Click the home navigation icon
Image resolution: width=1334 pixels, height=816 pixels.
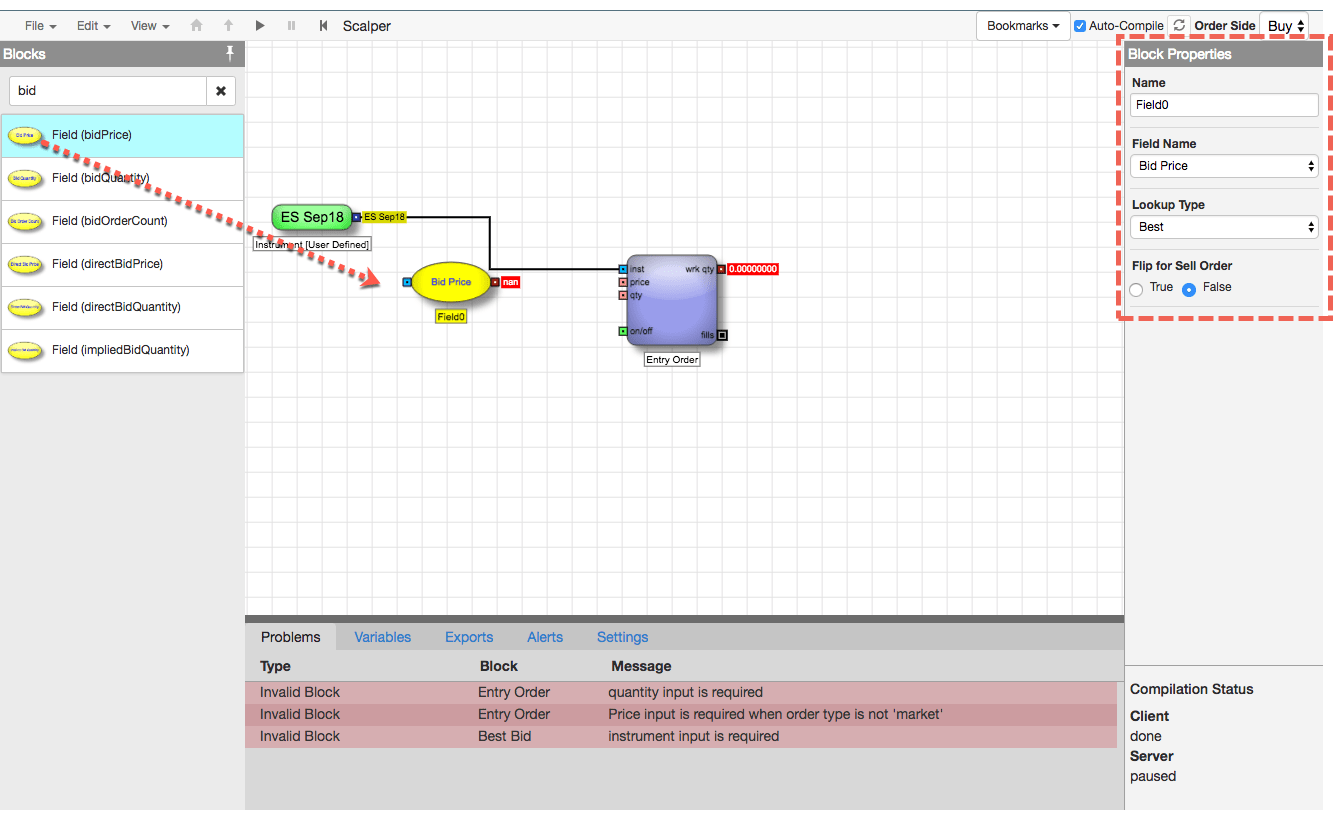tap(196, 26)
